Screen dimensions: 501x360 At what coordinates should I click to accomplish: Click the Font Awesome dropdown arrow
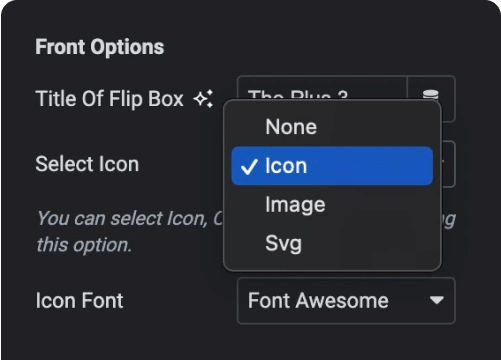coord(437,300)
